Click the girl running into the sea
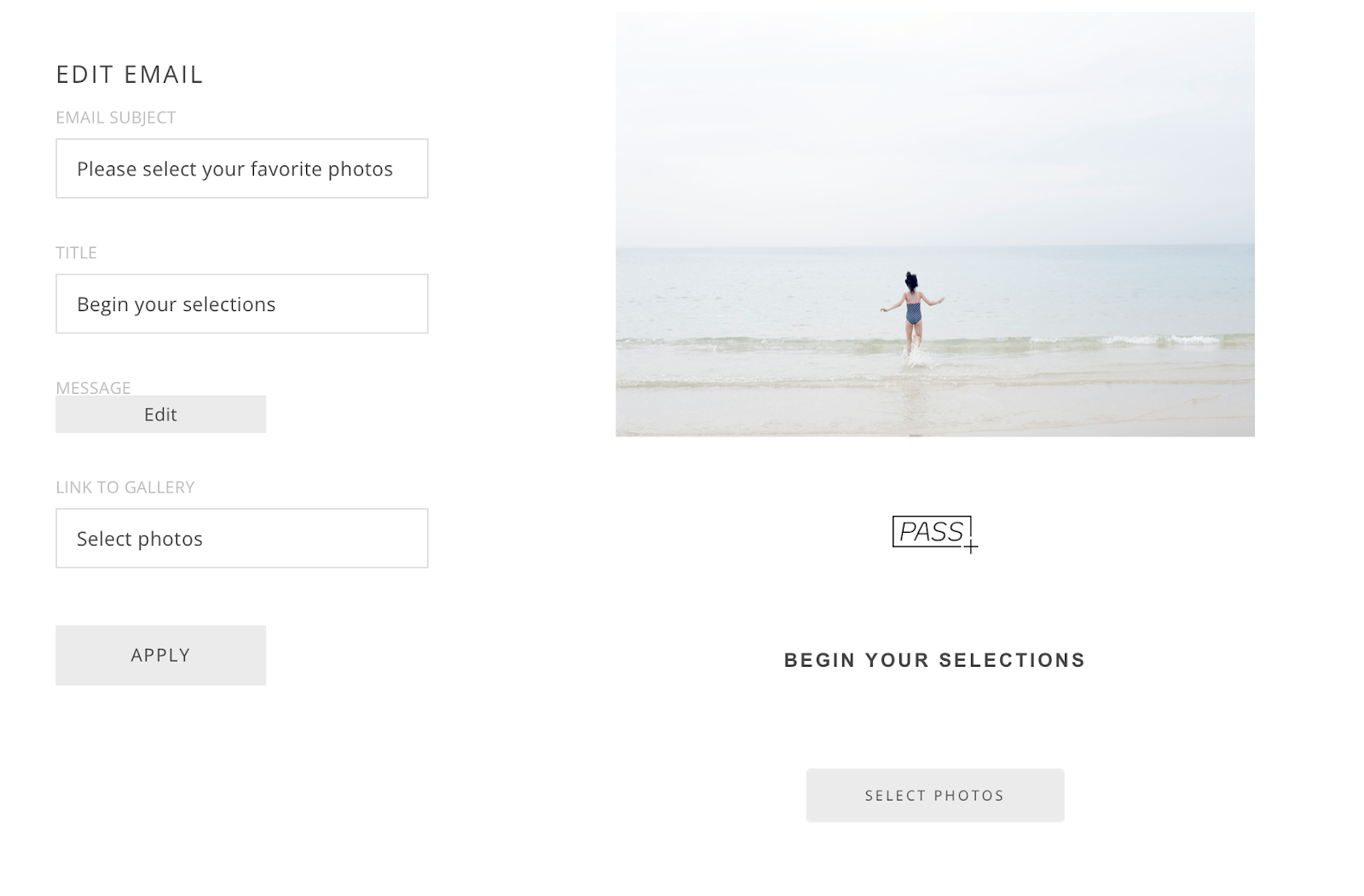Image resolution: width=1364 pixels, height=896 pixels. [x=913, y=312]
